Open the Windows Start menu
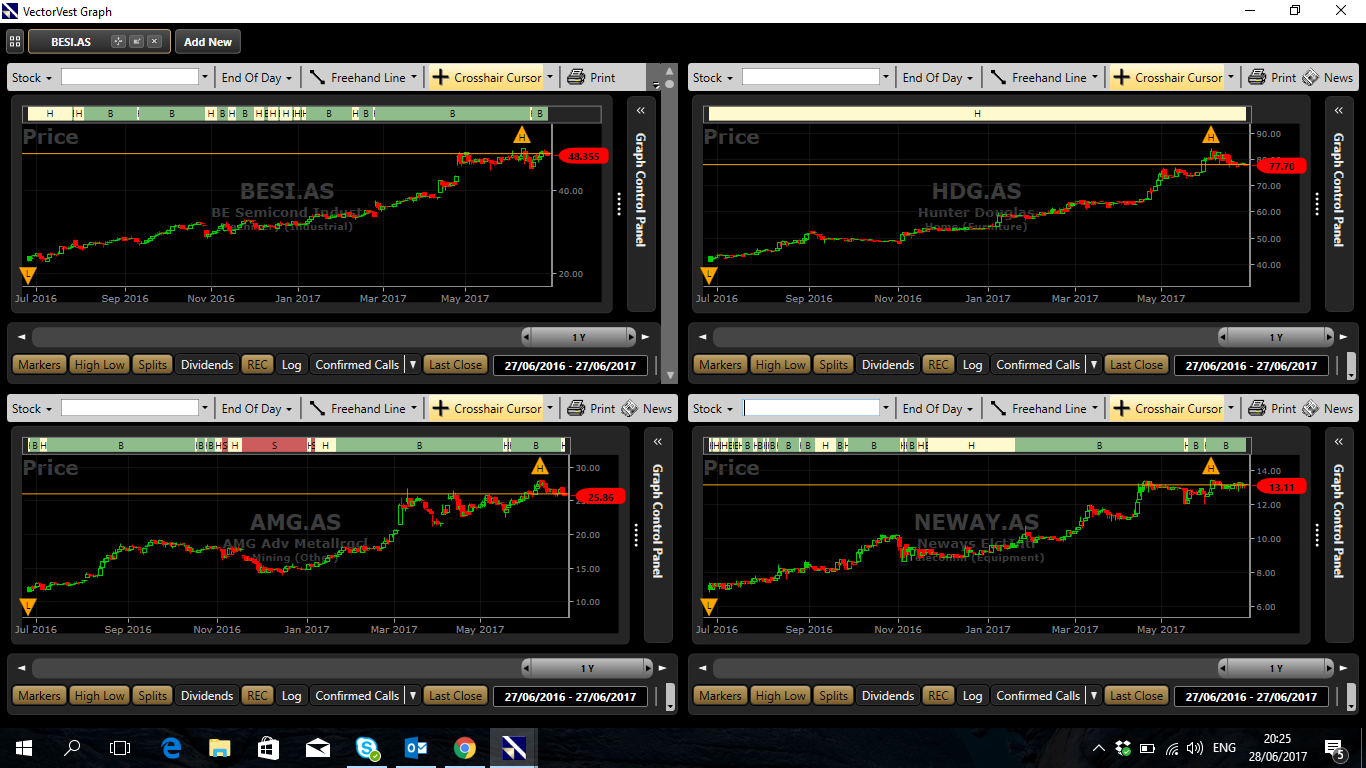1366x768 pixels. tap(24, 747)
